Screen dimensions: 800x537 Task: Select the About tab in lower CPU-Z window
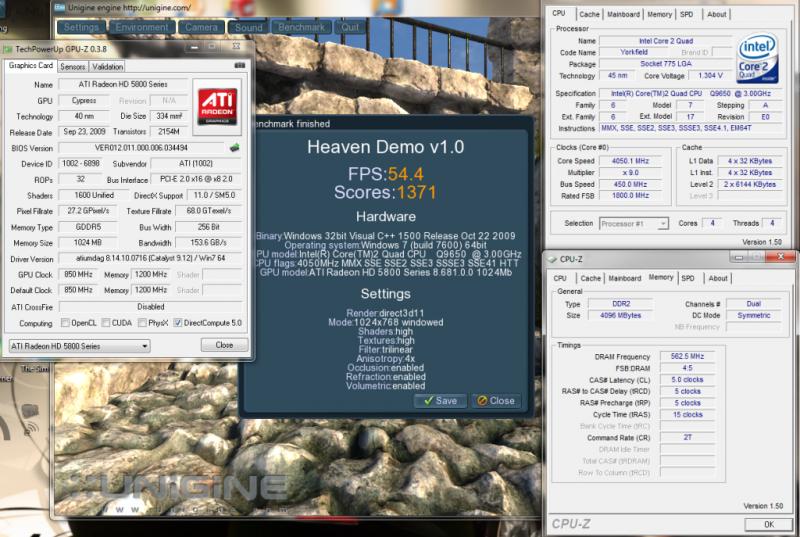coord(718,278)
